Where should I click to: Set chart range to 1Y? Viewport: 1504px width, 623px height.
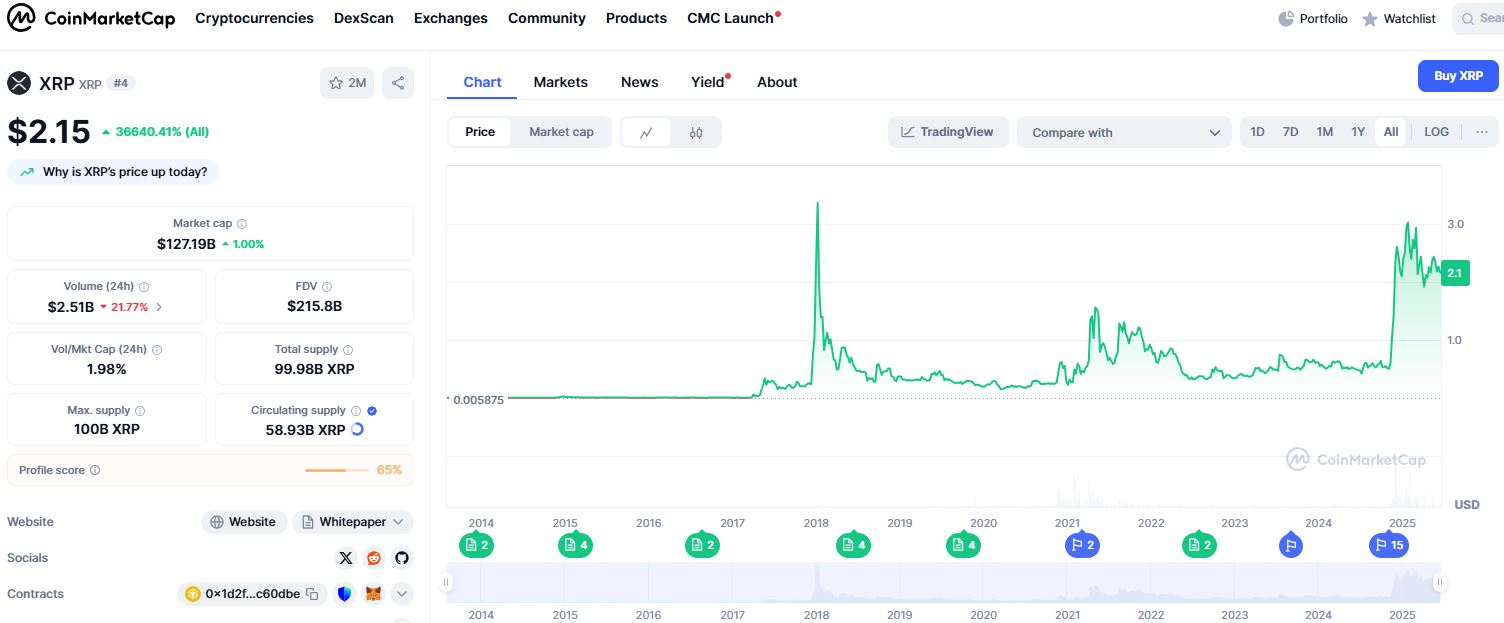pos(1358,132)
